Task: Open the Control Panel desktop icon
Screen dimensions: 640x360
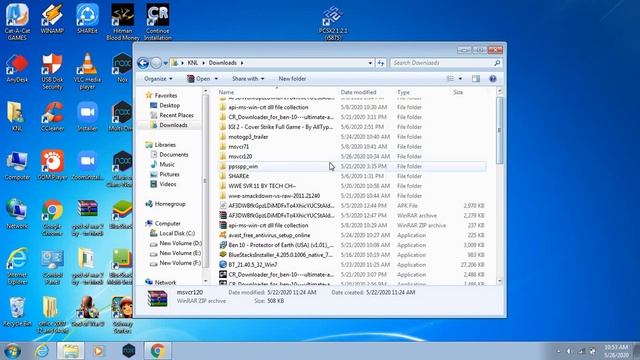Action: point(52,267)
